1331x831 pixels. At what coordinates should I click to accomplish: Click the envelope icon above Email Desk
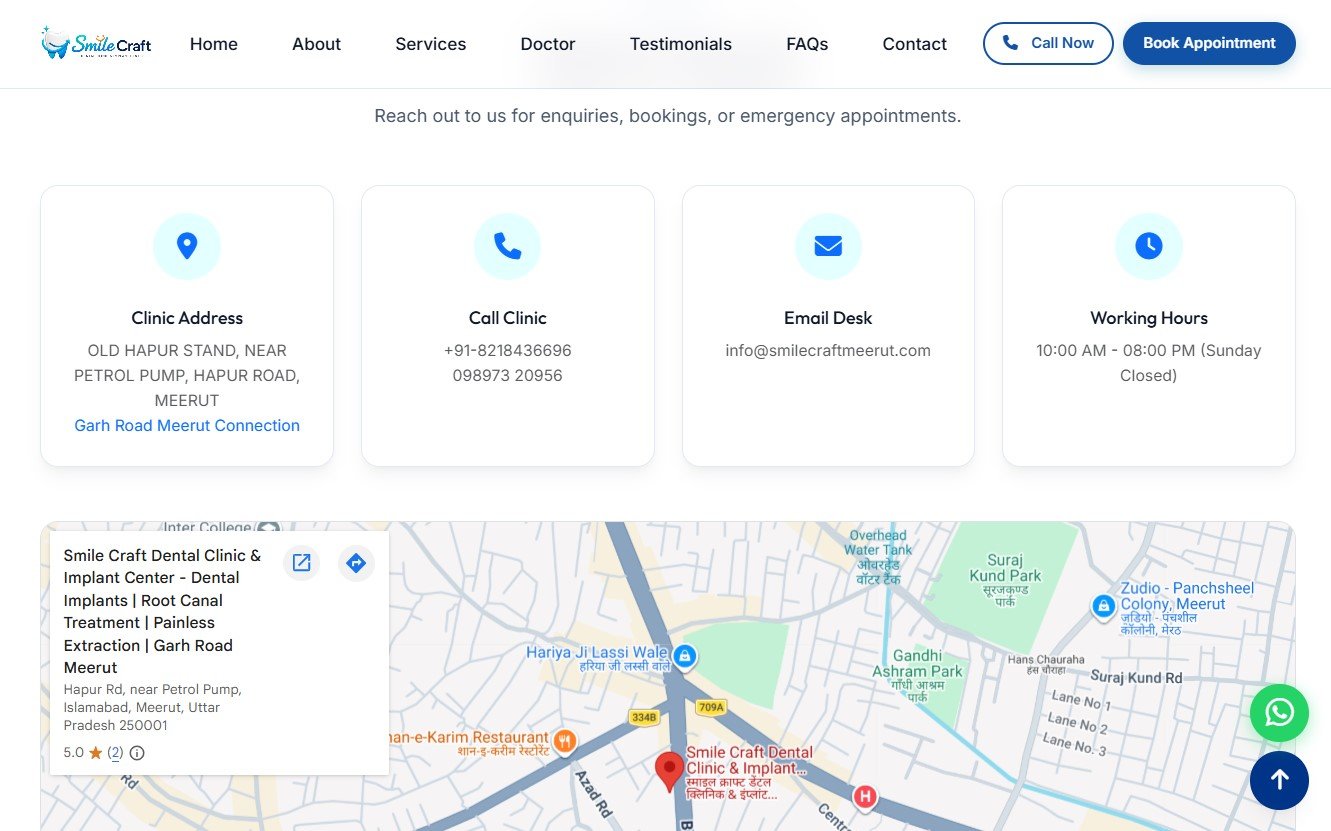pyautogui.click(x=828, y=246)
